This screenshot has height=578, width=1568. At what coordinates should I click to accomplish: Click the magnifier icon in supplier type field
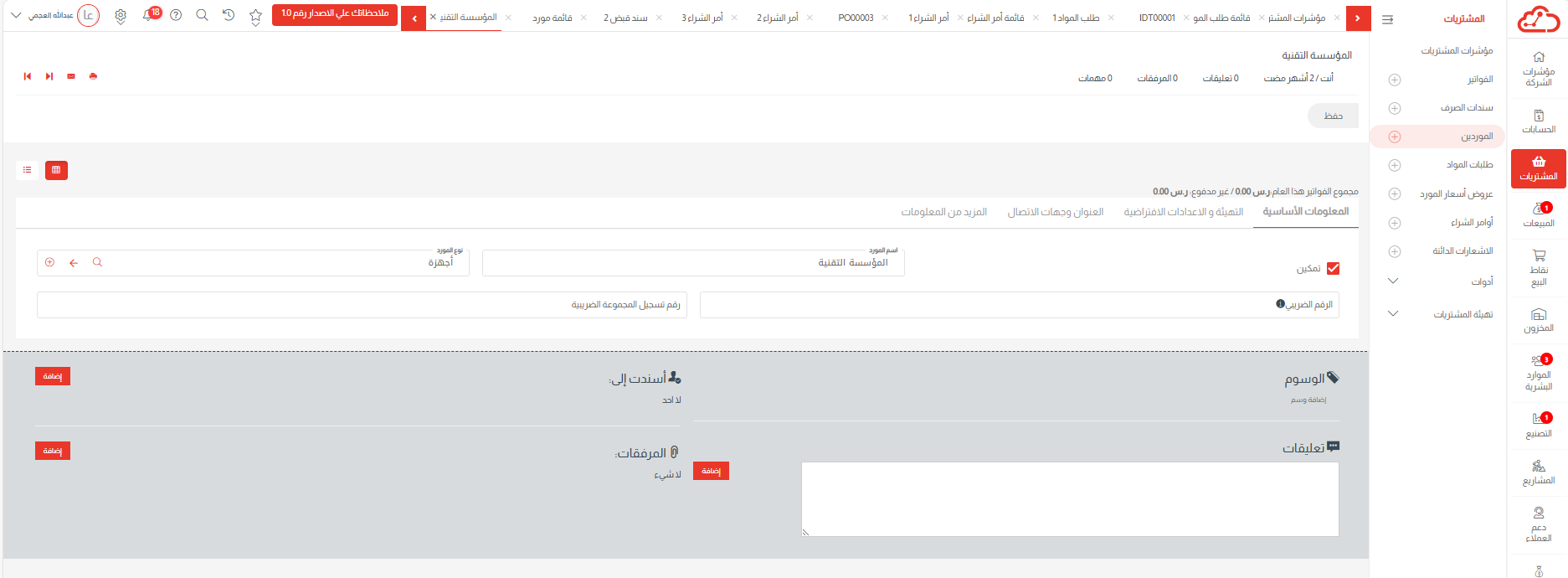97,262
